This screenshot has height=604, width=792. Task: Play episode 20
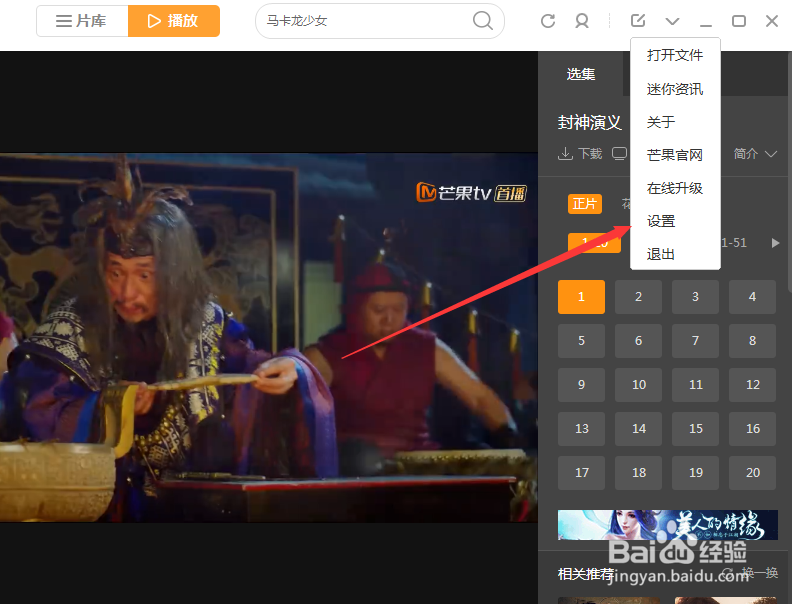click(x=753, y=473)
